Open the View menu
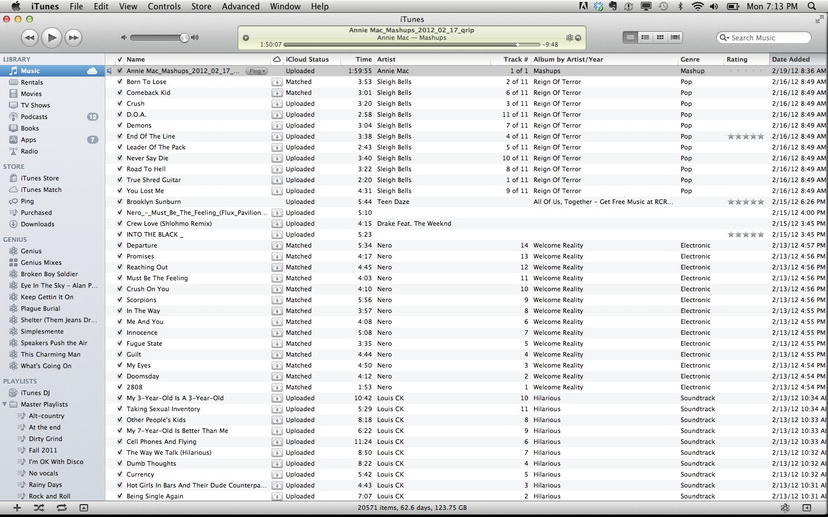 [x=128, y=6]
